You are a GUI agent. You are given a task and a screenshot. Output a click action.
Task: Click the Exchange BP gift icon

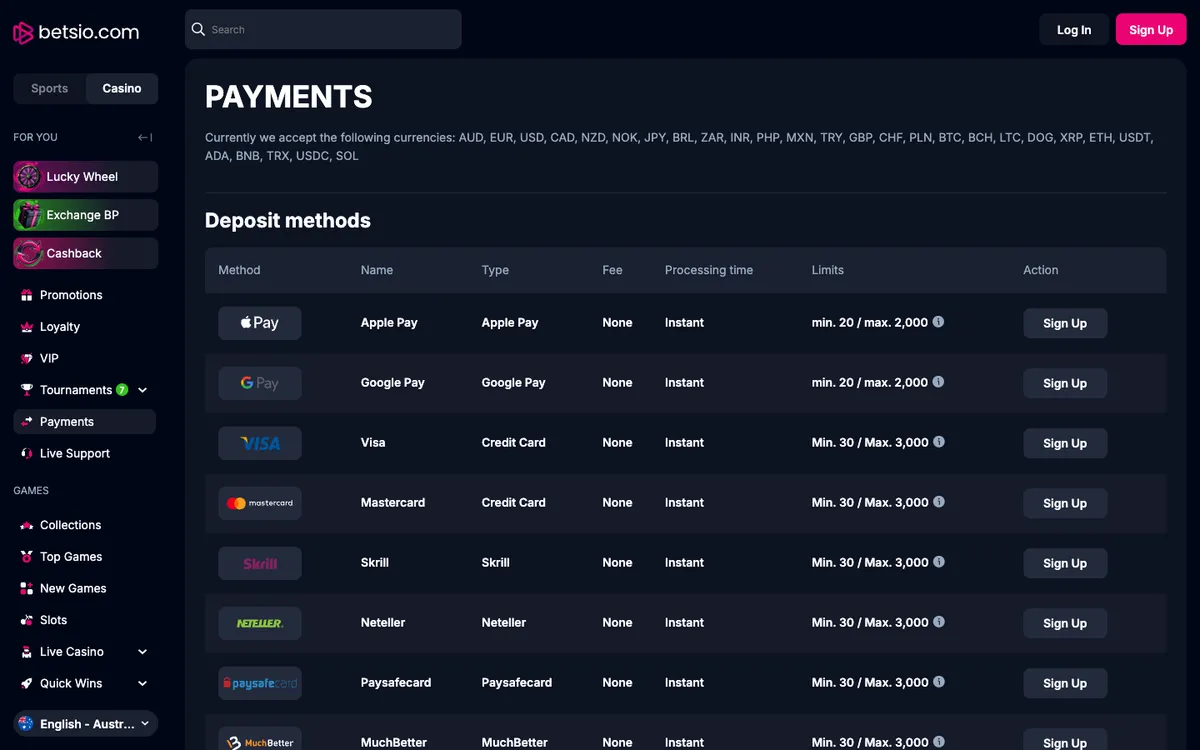pyautogui.click(x=28, y=215)
